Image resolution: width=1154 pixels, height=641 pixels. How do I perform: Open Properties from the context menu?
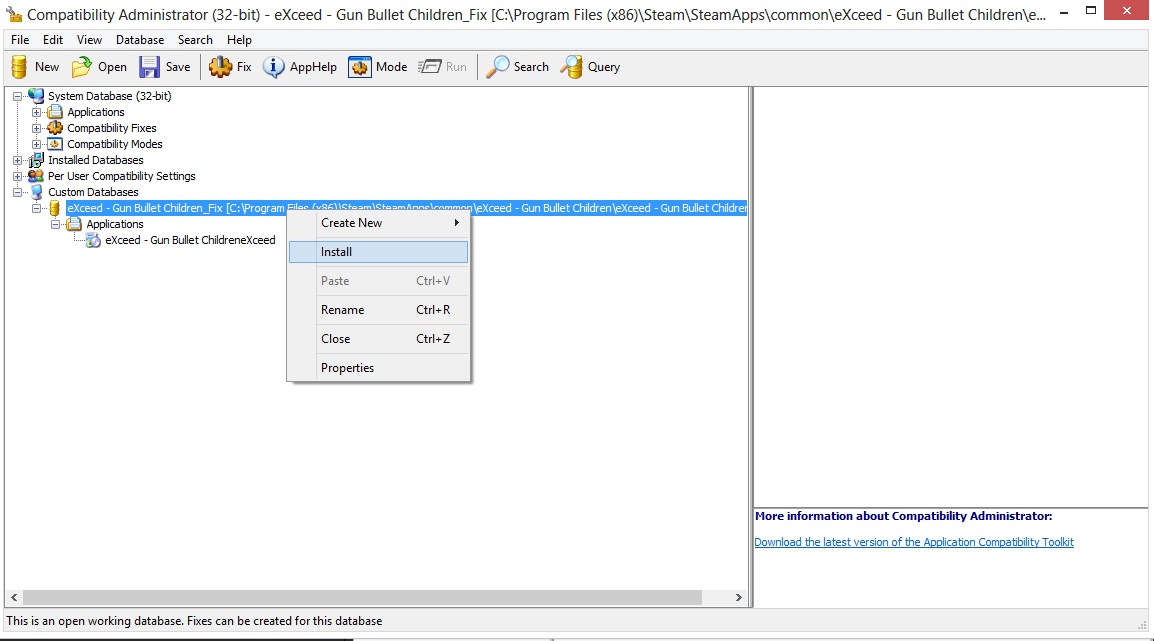point(378,368)
